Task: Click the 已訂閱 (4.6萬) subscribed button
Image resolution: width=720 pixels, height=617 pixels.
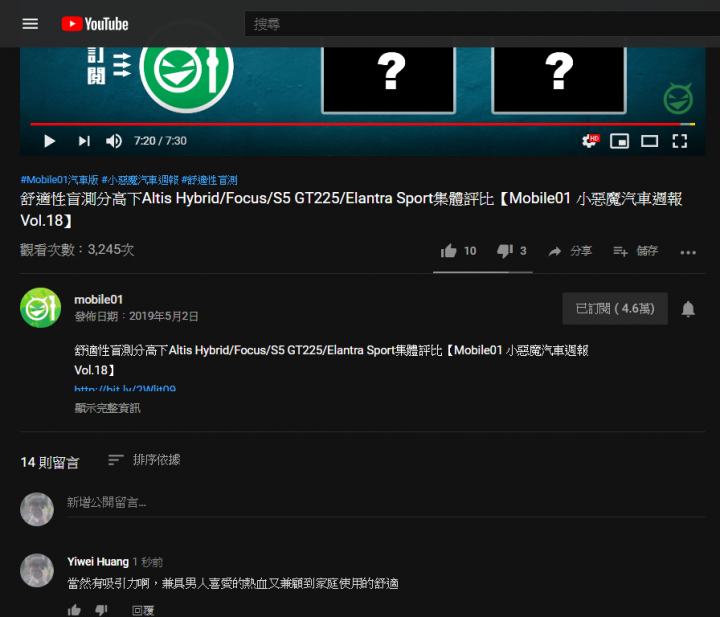Action: tap(615, 308)
